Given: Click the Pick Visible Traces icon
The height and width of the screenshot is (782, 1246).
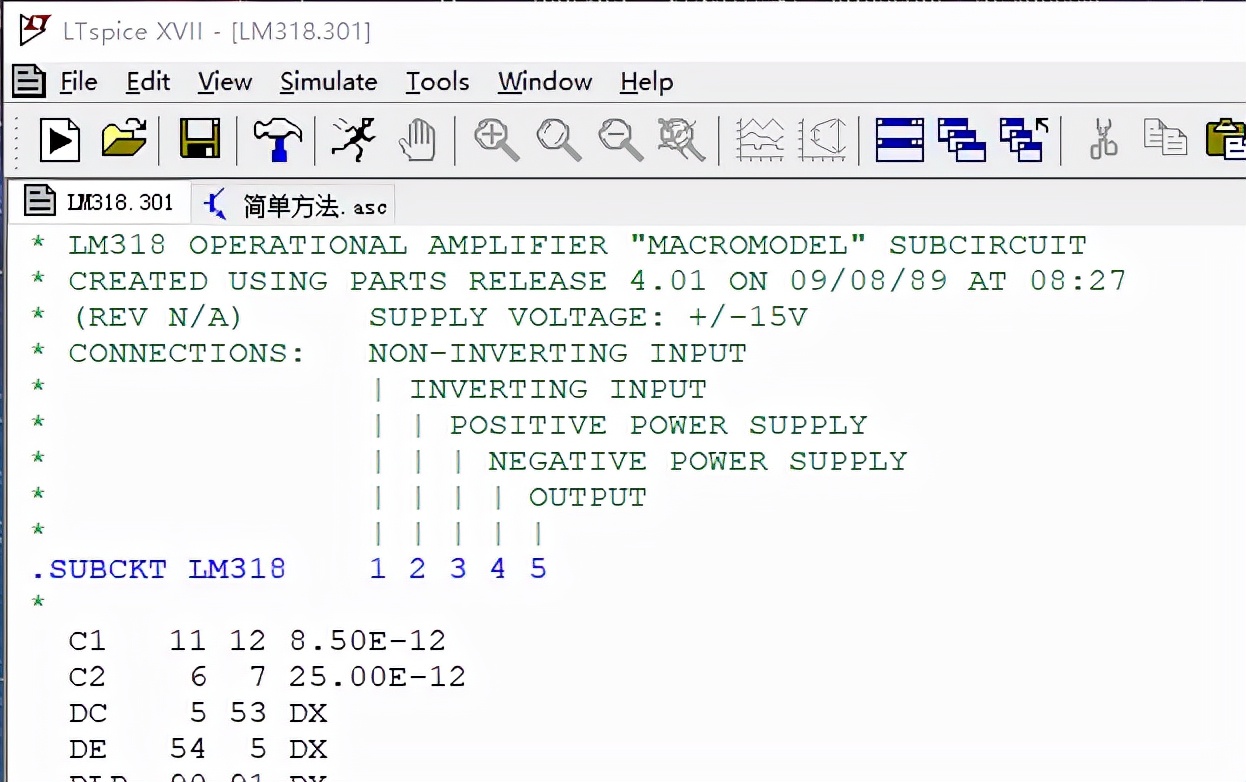Looking at the screenshot, I should click(x=823, y=139).
